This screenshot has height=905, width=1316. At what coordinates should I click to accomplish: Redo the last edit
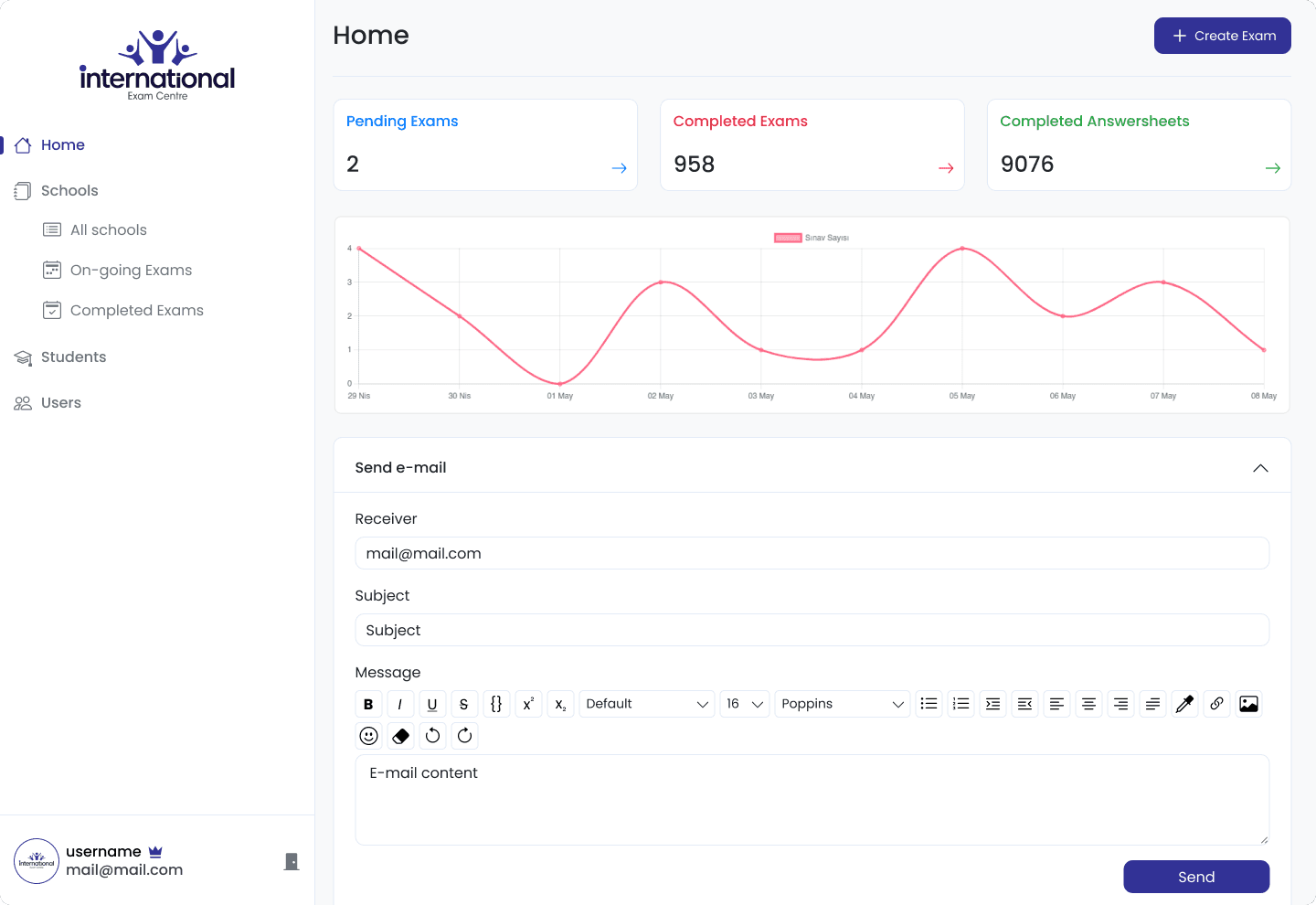[x=464, y=736]
